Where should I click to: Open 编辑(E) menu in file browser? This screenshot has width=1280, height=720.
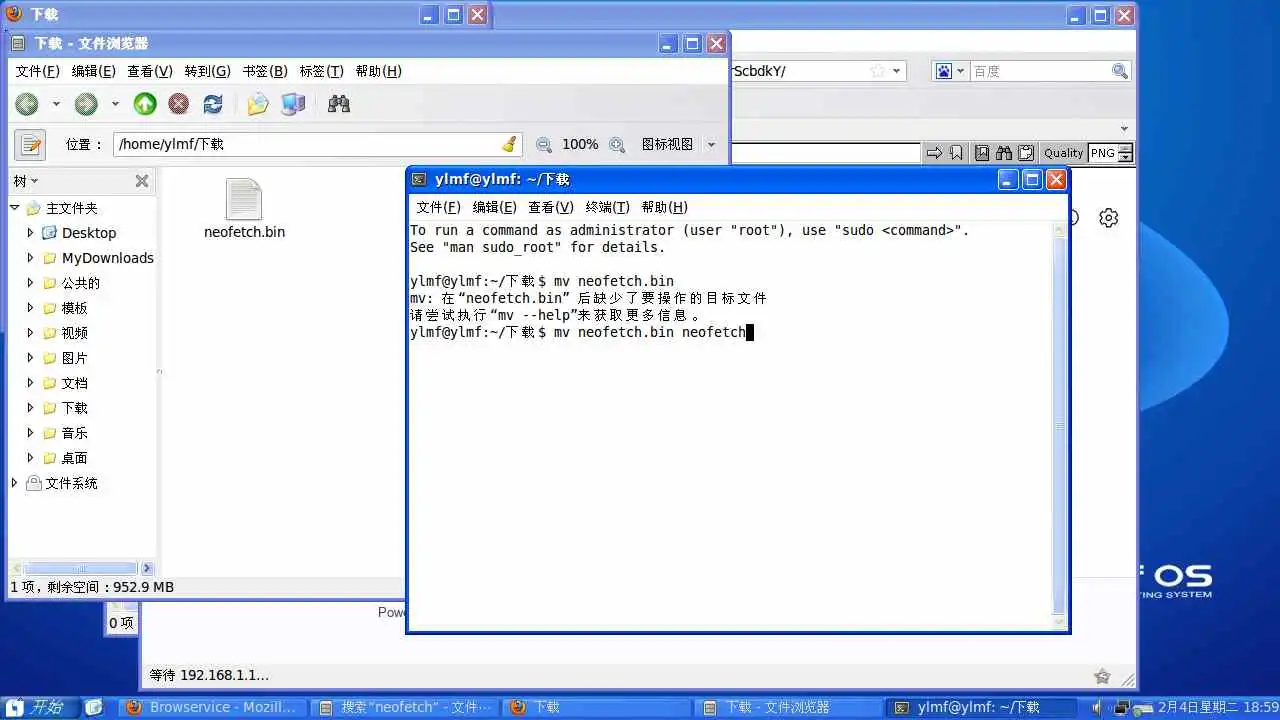point(93,71)
